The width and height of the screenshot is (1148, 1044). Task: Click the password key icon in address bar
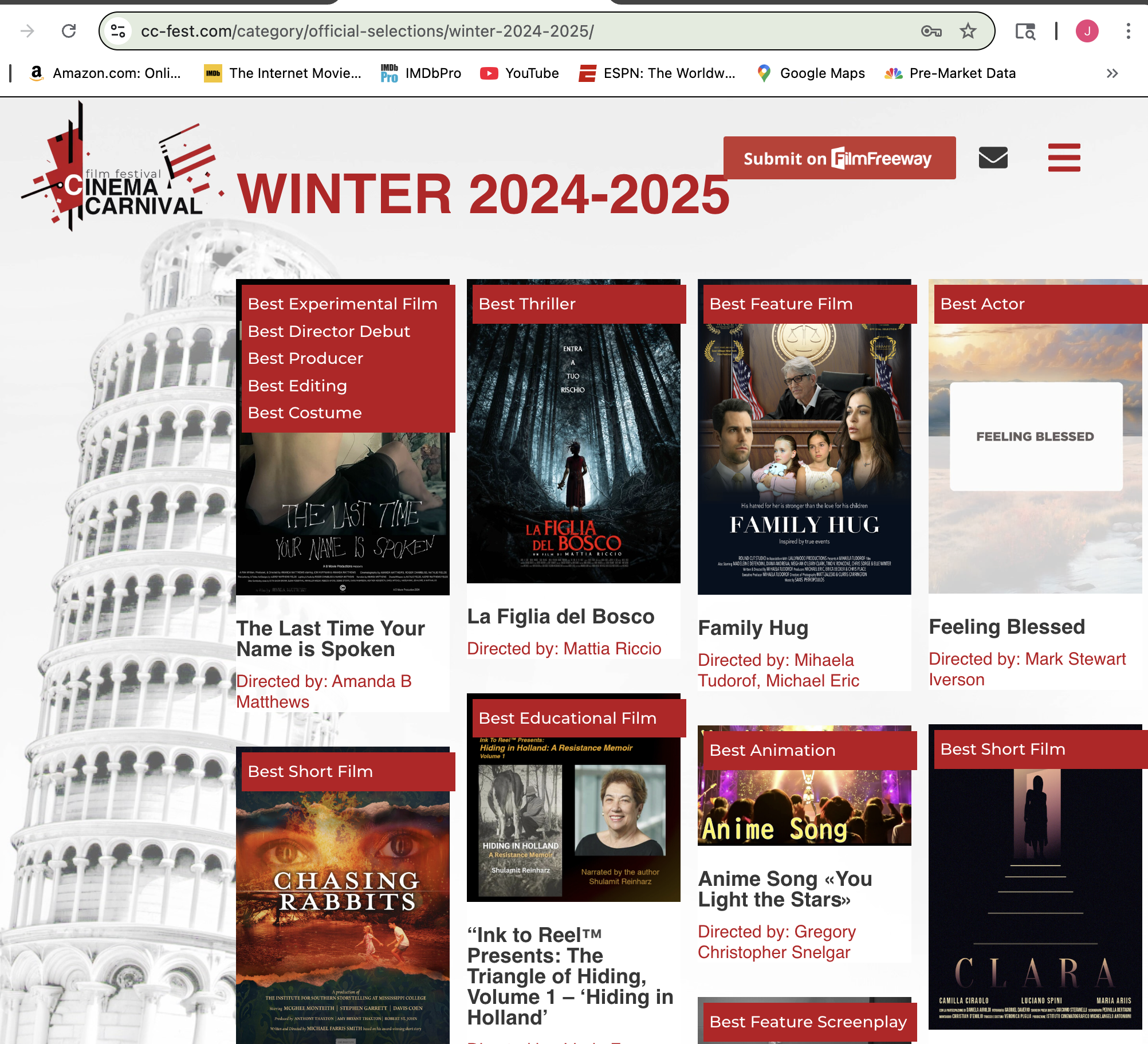[x=931, y=31]
